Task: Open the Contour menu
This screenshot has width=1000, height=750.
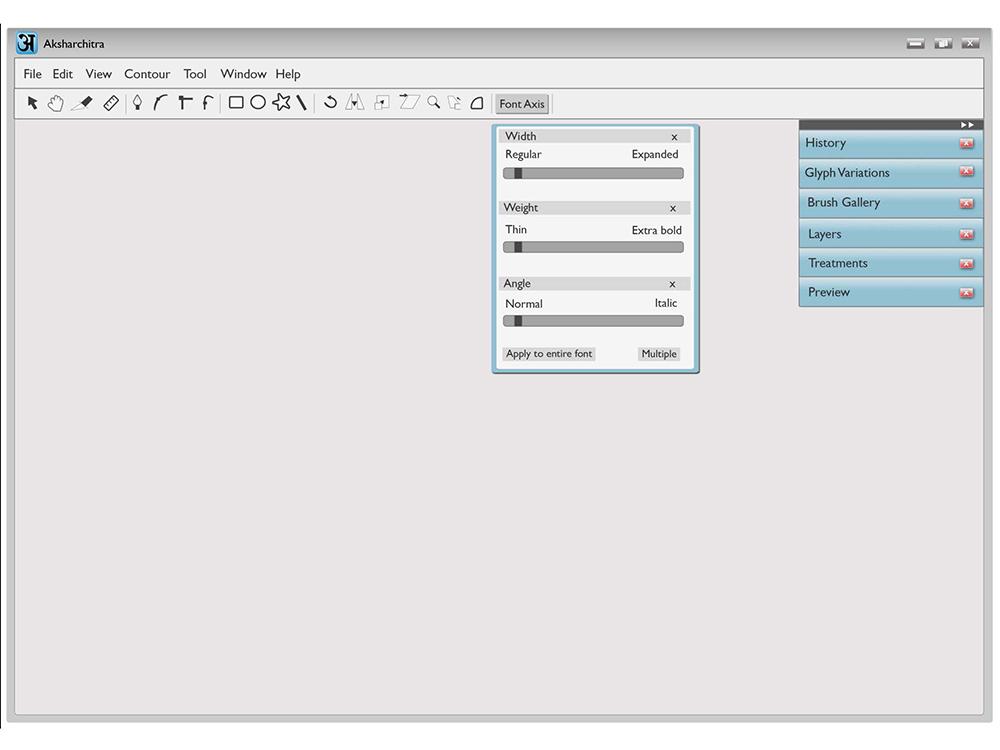Action: [147, 74]
